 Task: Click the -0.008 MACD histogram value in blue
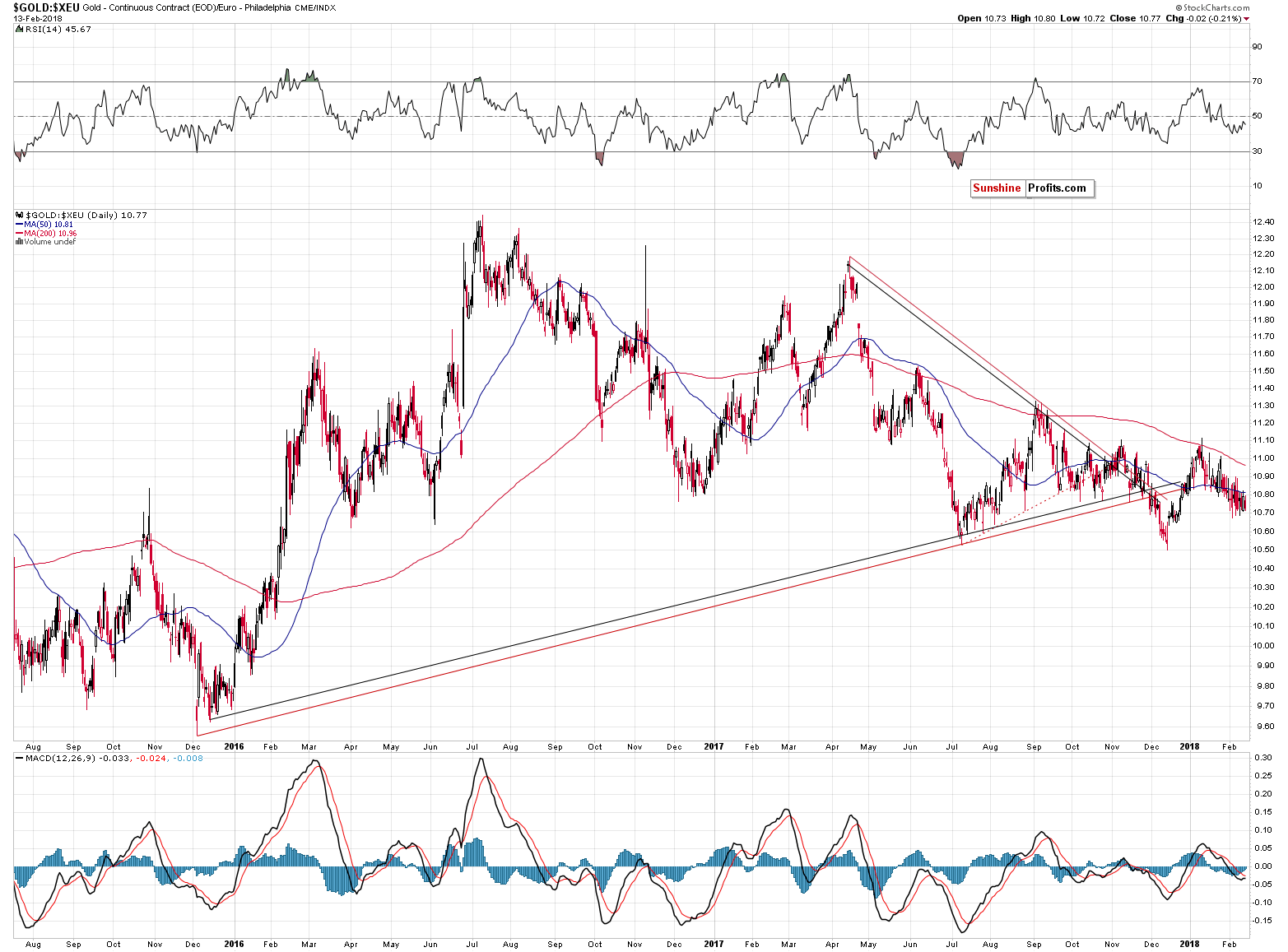188,758
